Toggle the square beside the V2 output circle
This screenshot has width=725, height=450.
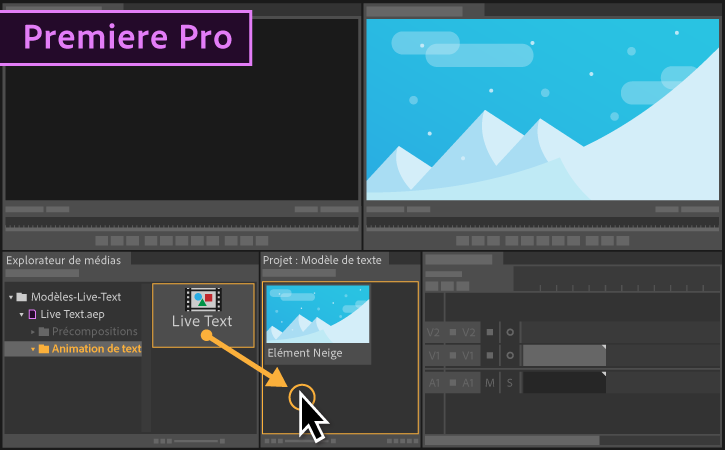click(490, 332)
